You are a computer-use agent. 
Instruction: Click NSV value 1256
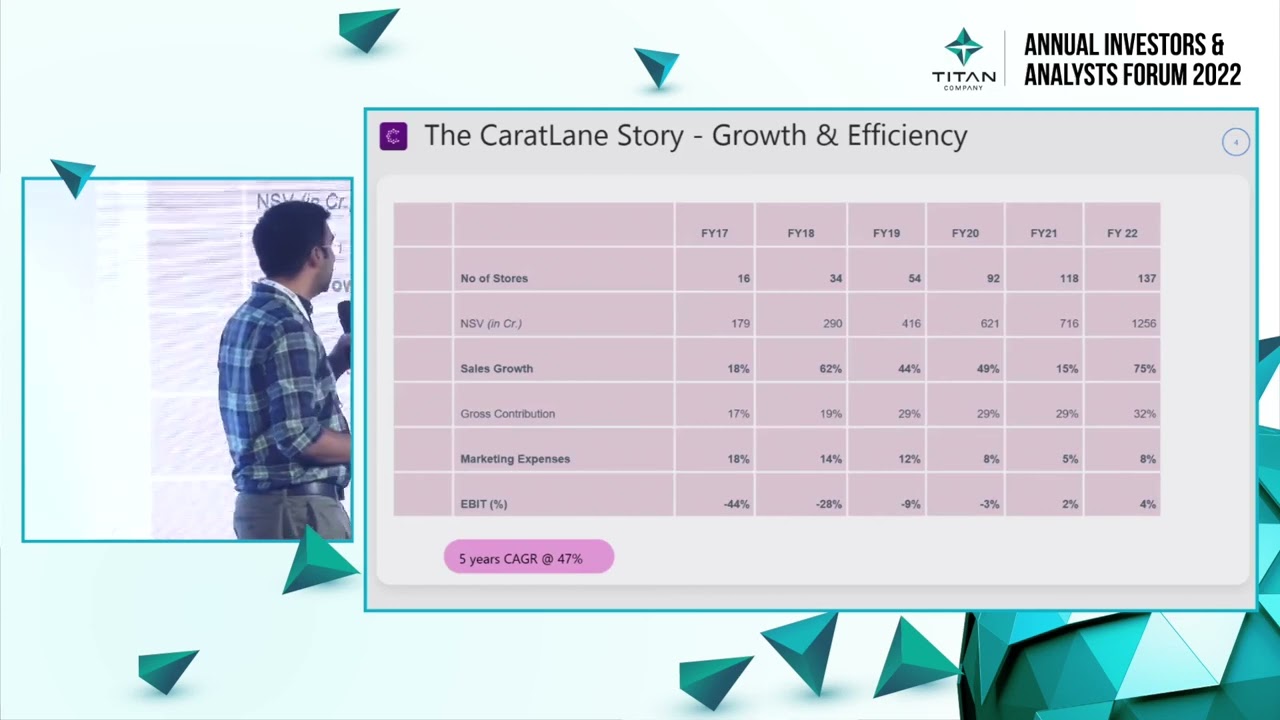pyautogui.click(x=1144, y=323)
